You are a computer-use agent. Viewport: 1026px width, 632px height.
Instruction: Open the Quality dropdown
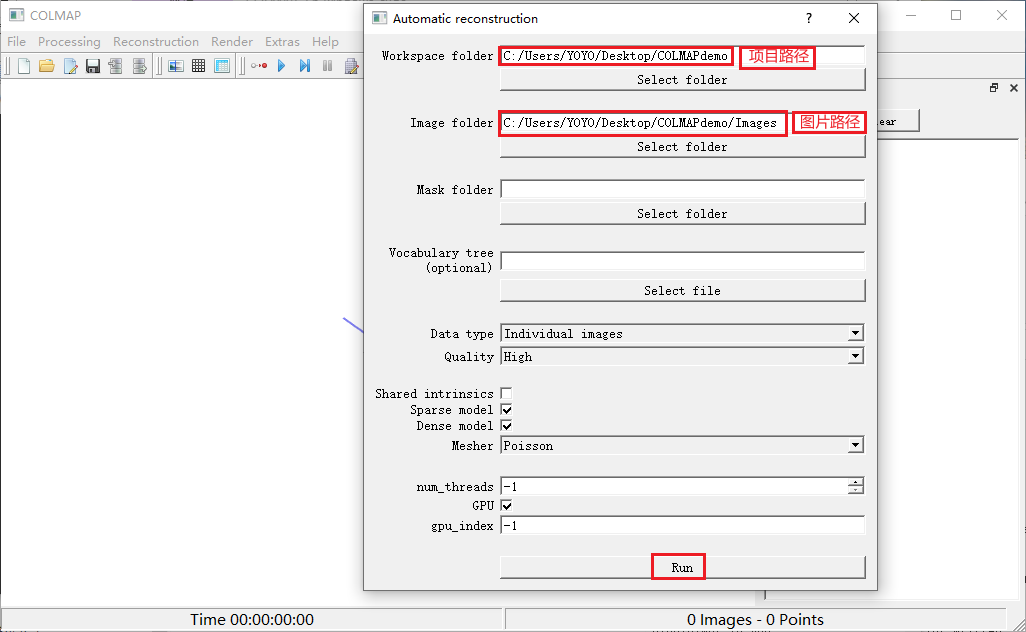(854, 356)
